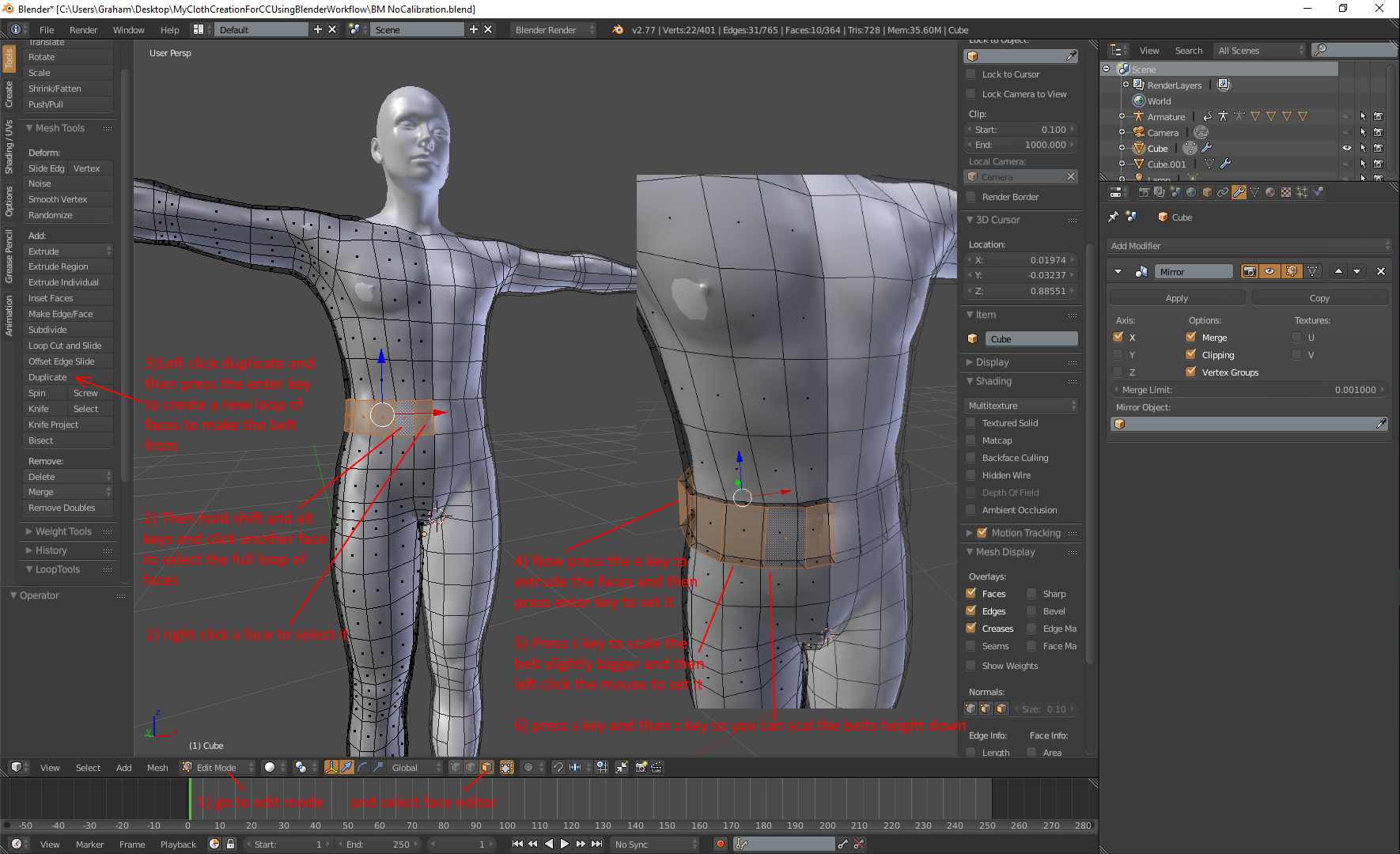Open the Blender Render engine dropdown
Viewport: 1400px width, 854px height.
pos(553,29)
